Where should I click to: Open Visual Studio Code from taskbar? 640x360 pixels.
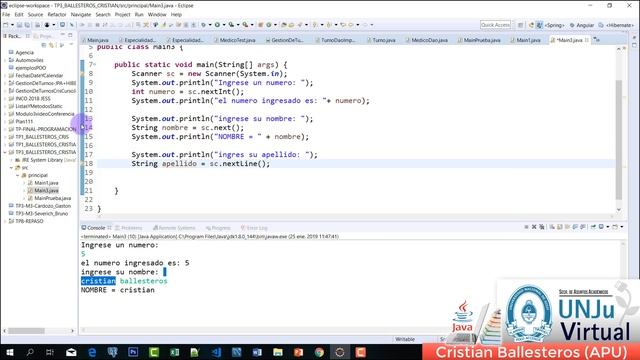point(216,352)
